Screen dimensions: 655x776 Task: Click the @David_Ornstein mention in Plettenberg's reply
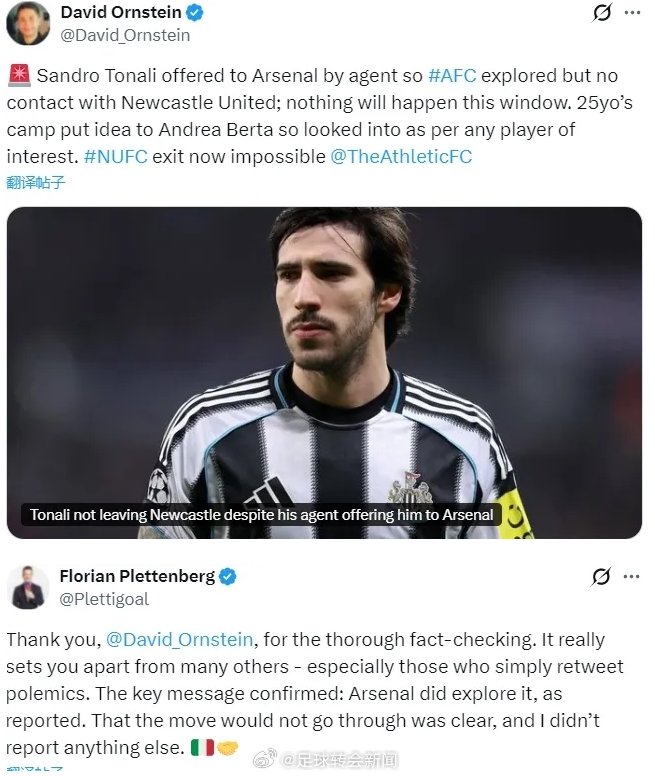[180, 639]
